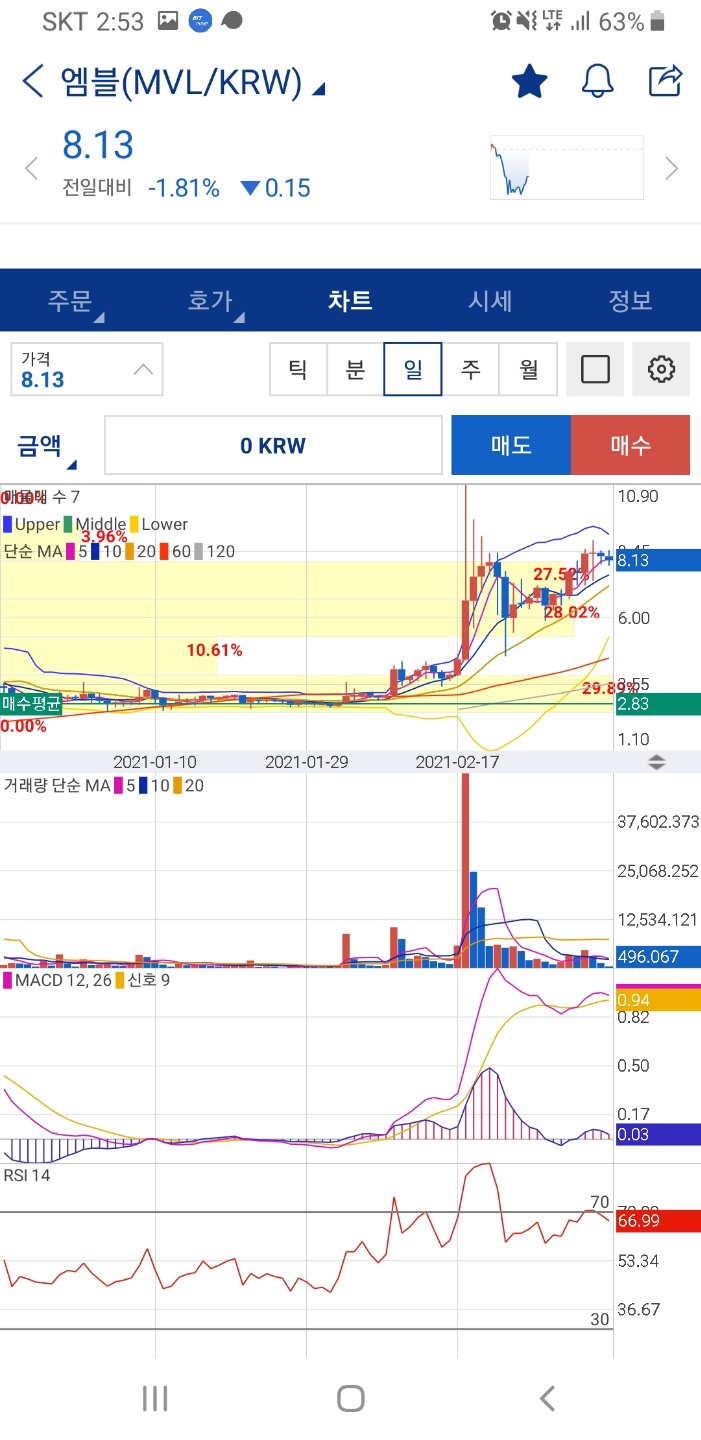Click the 2021-02-17 date label
This screenshot has height=1440, width=701.
[x=458, y=762]
